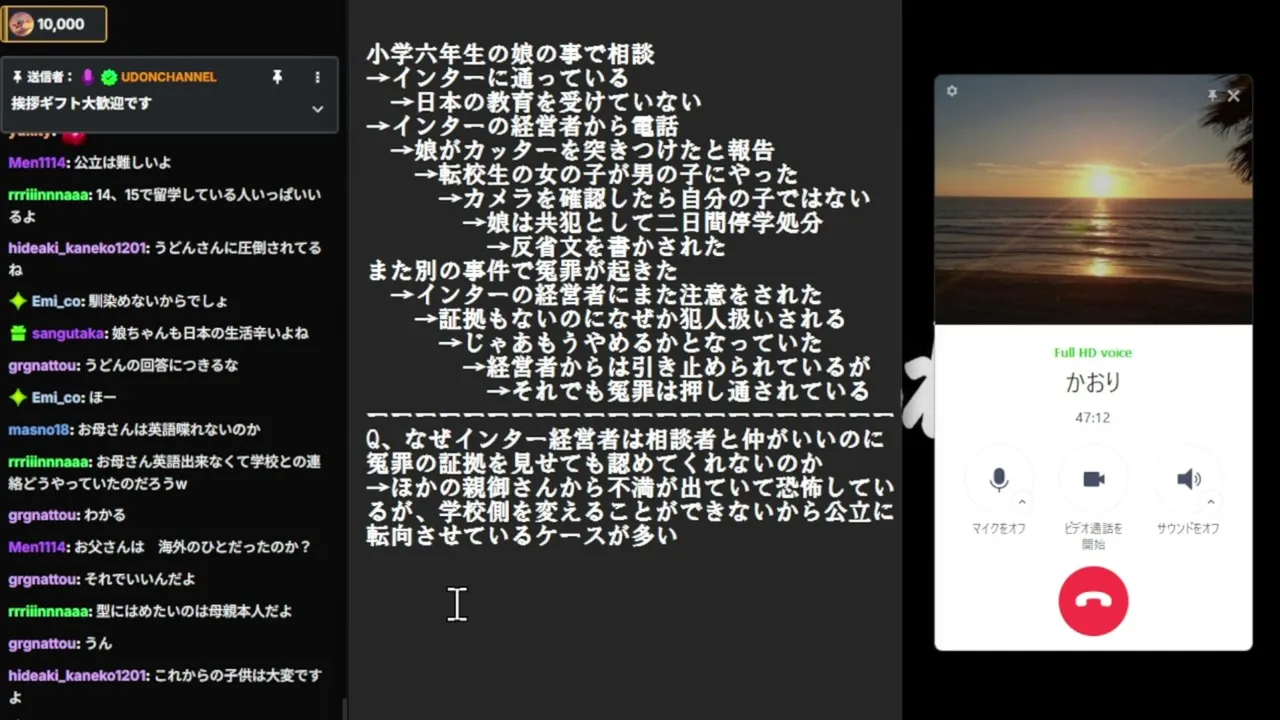Pin the call window with its pin icon
The width and height of the screenshot is (1280, 720).
1212,95
